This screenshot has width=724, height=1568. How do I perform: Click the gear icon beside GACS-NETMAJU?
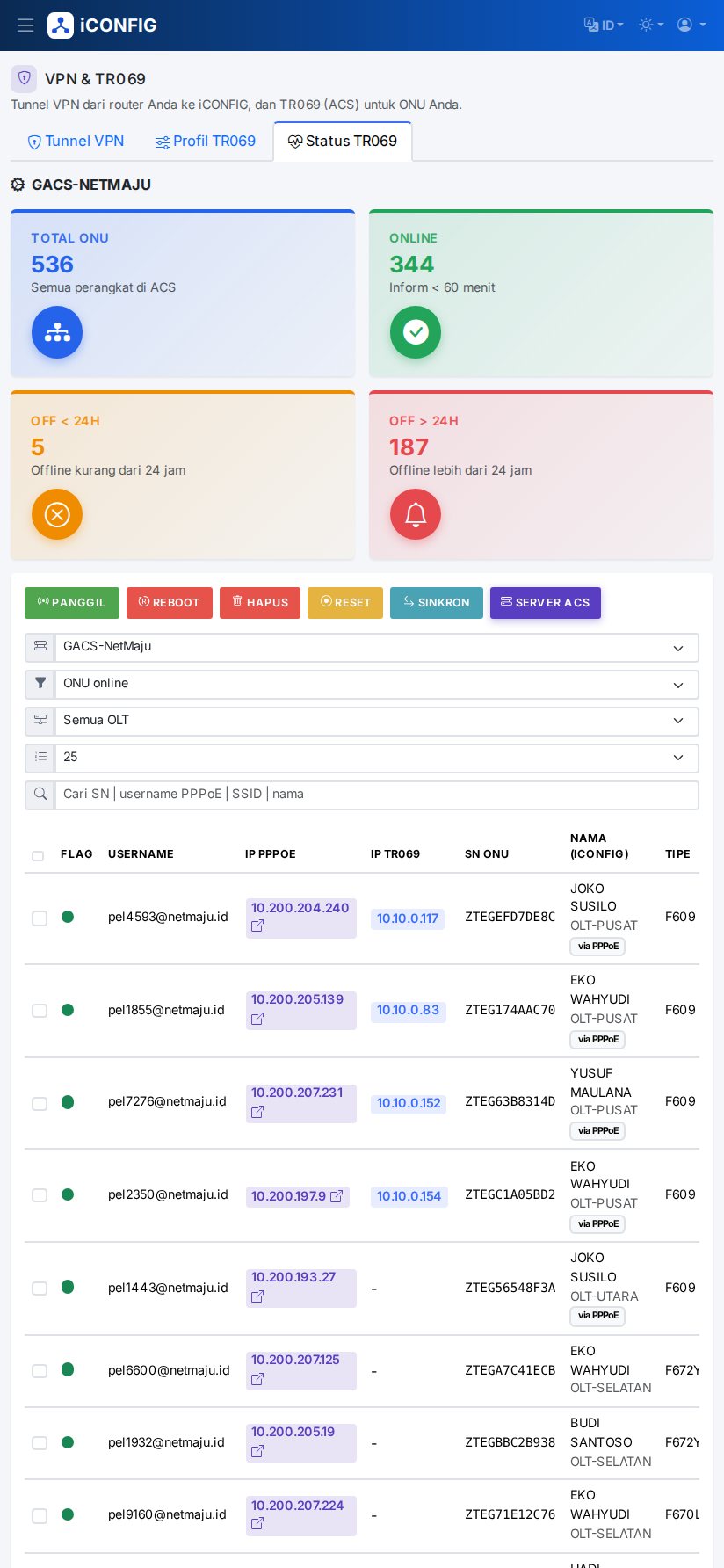18,185
